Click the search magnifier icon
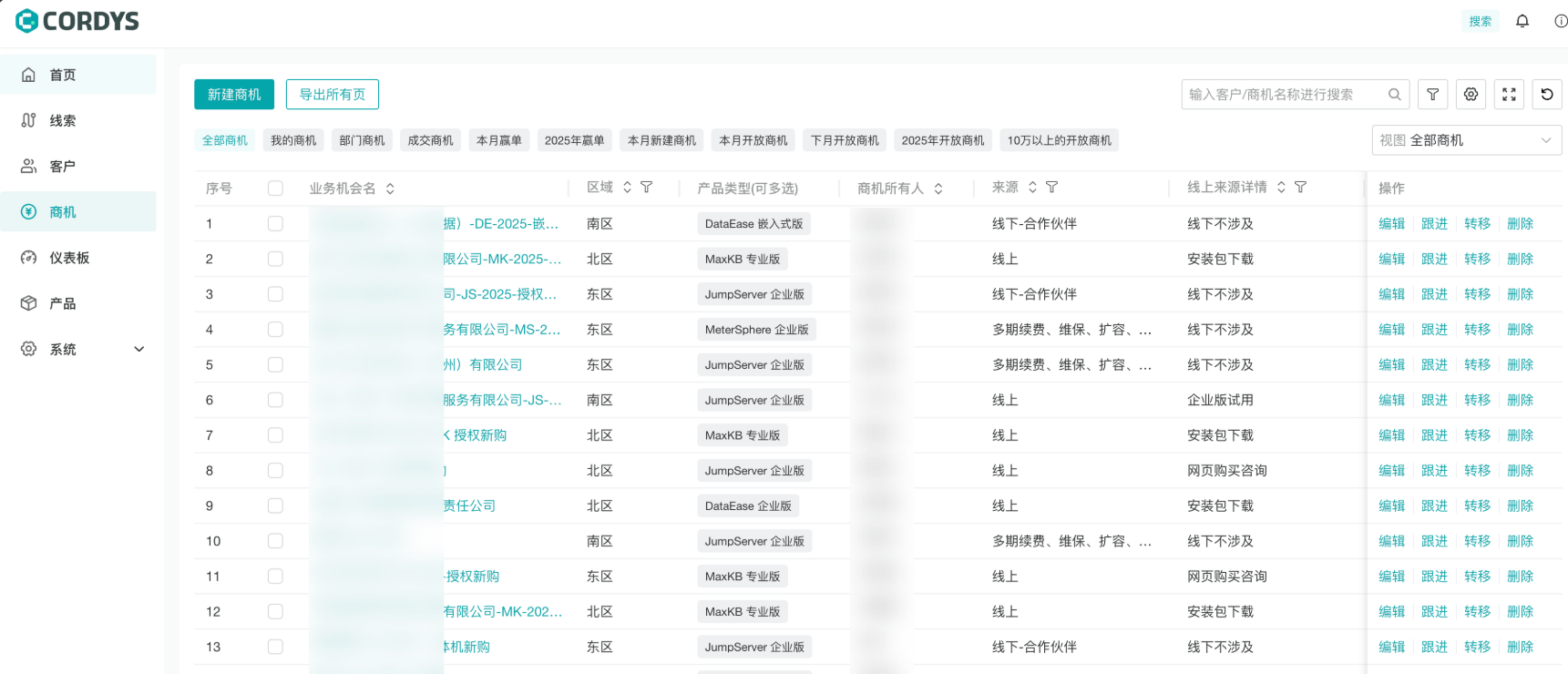1568x674 pixels. 1394,94
